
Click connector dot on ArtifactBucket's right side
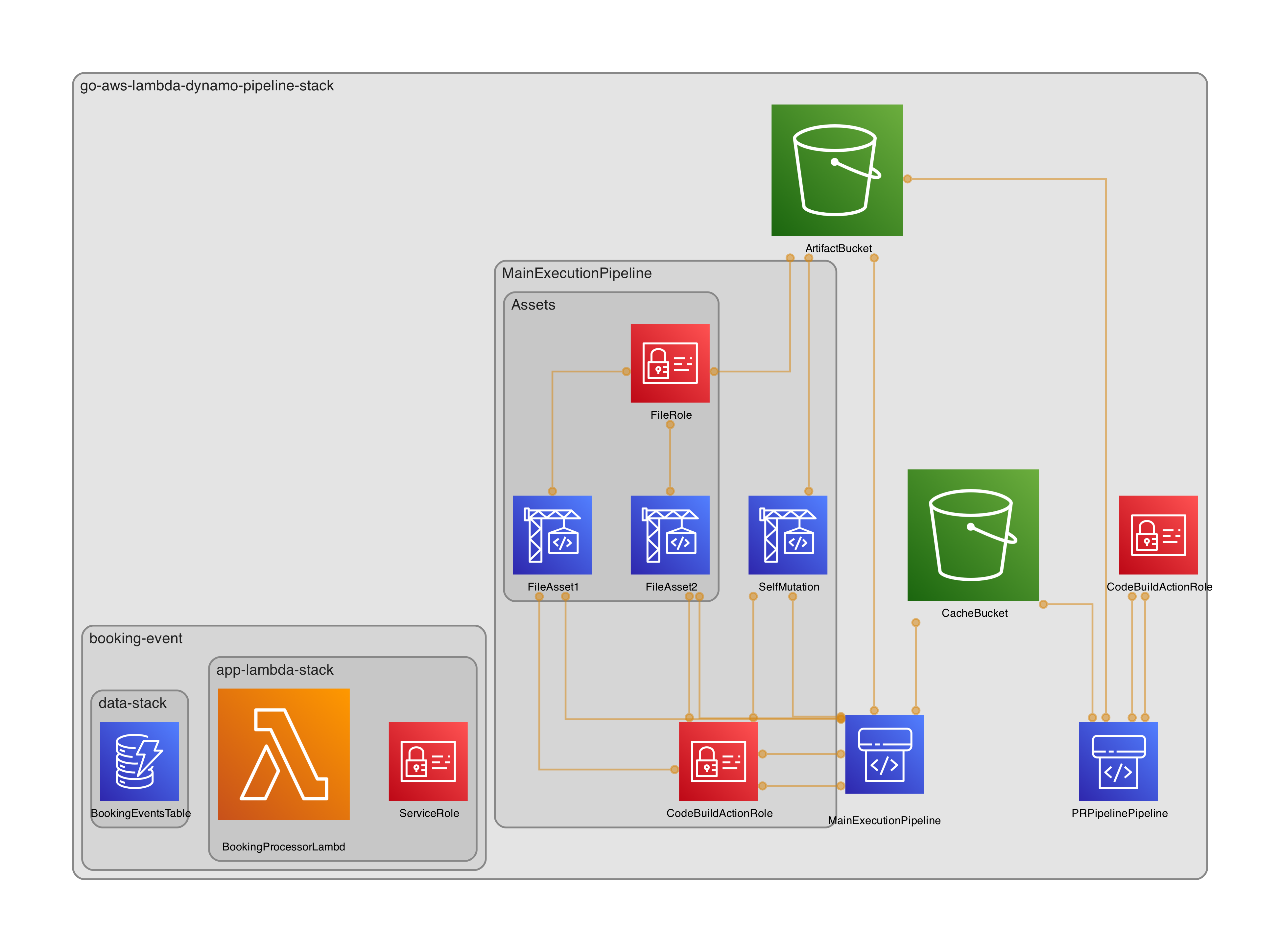click(x=907, y=179)
